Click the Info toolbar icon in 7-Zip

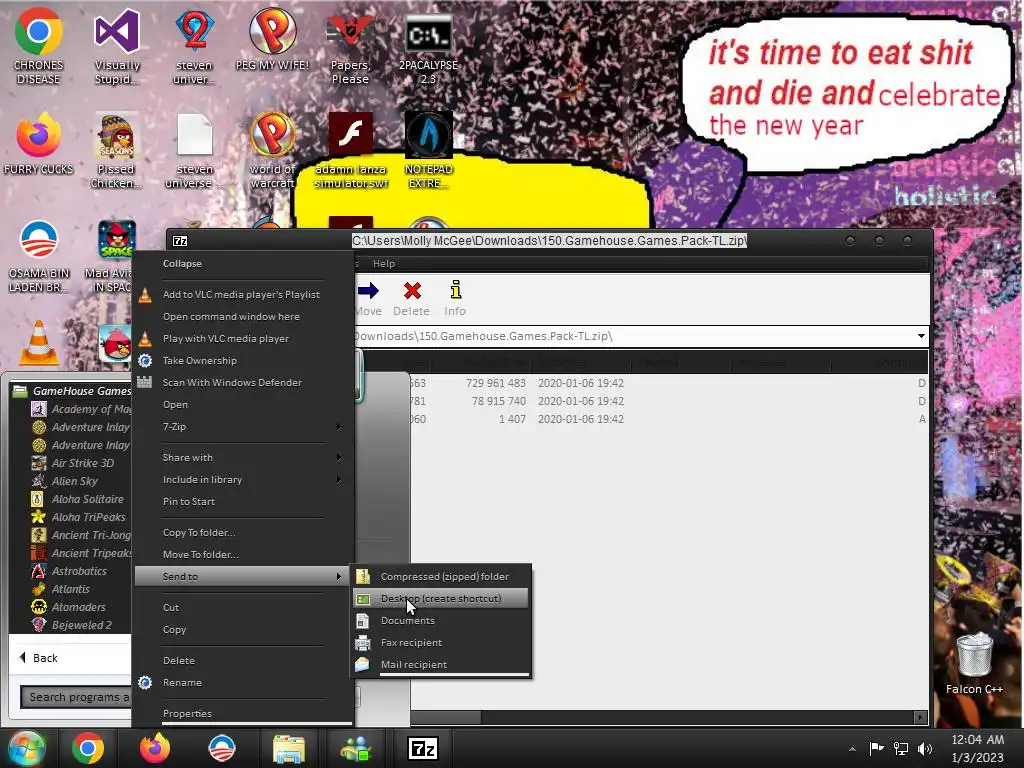point(455,299)
